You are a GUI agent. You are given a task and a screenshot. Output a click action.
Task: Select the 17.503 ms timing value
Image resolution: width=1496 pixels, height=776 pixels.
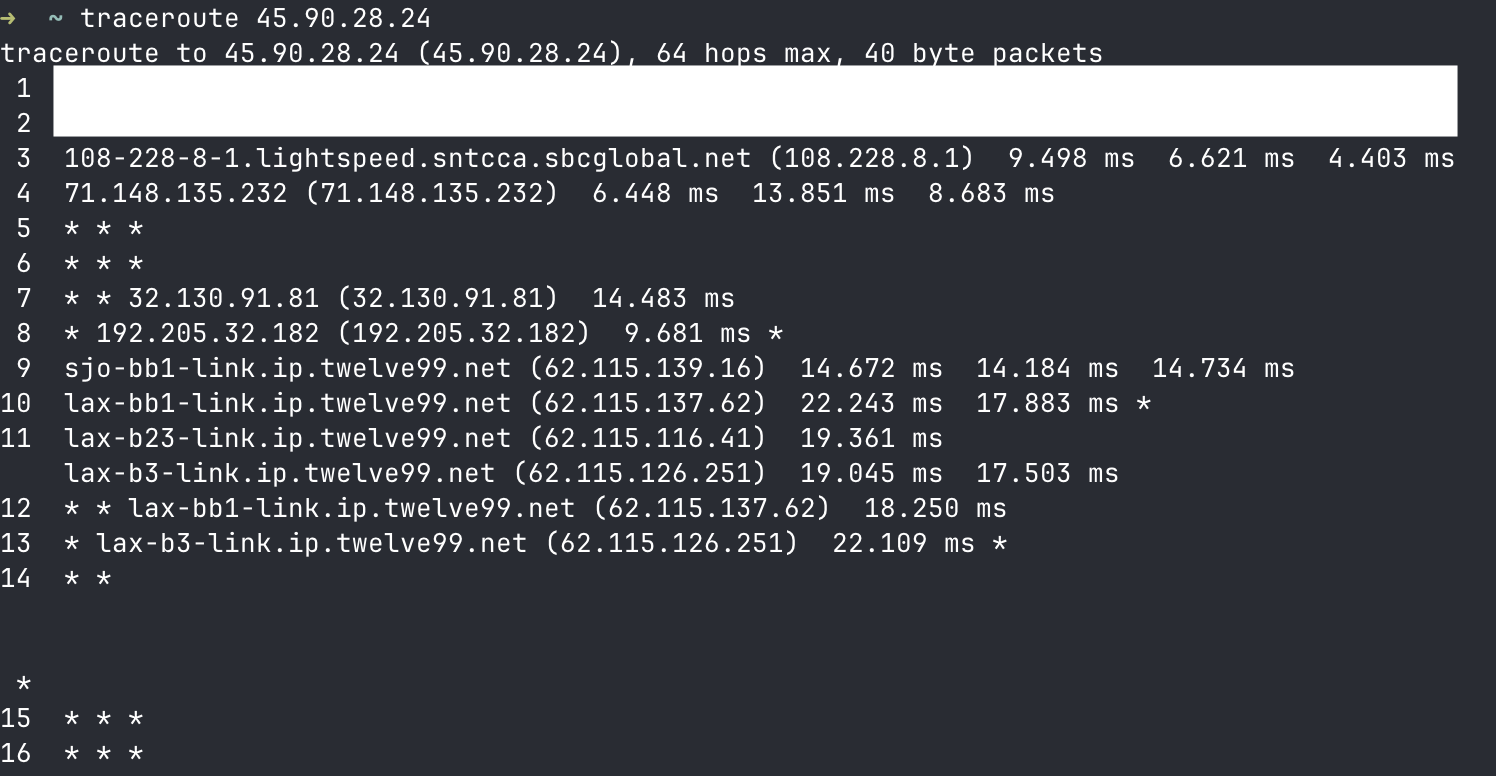coord(1046,473)
